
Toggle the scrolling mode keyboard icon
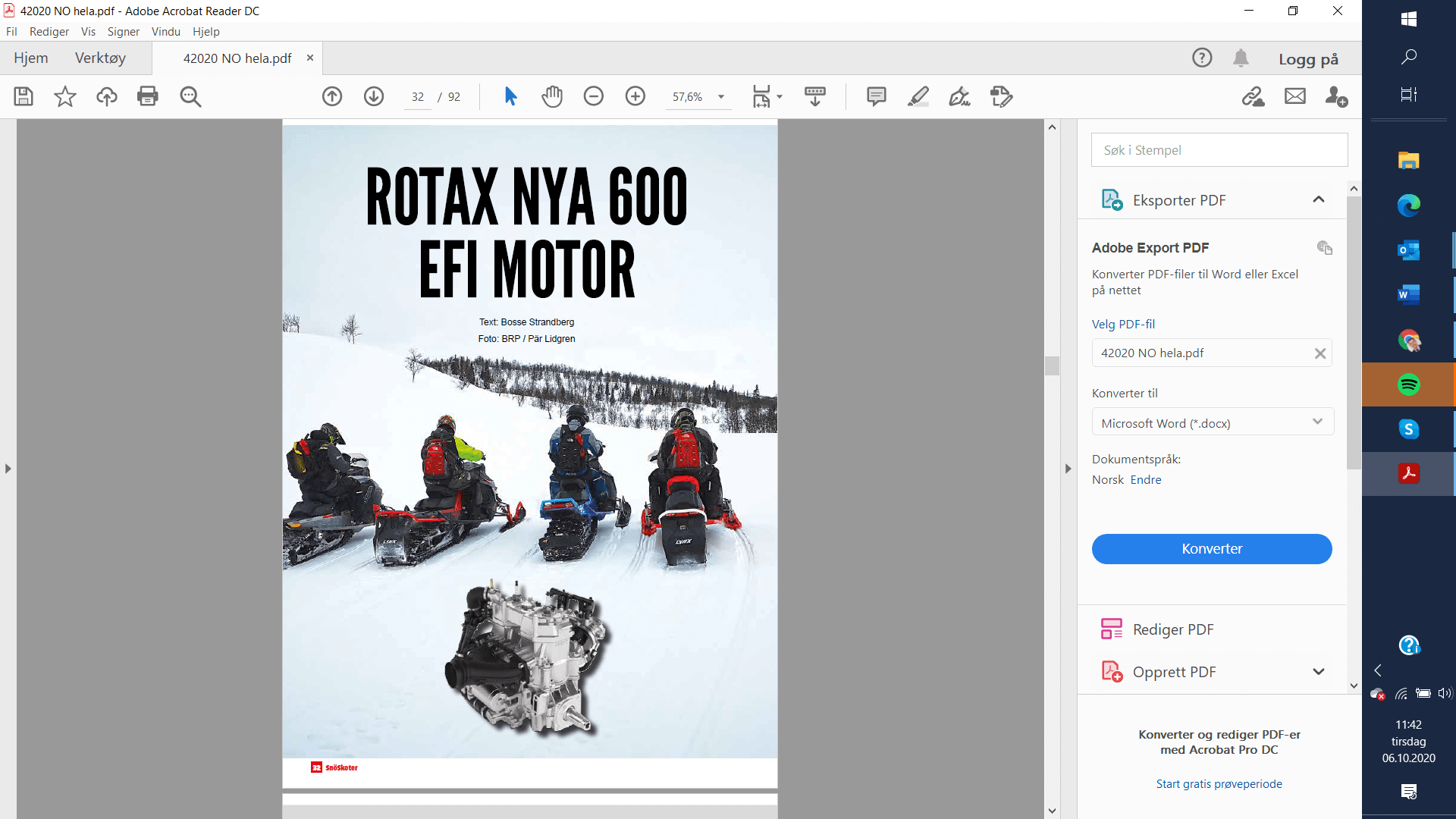[815, 96]
